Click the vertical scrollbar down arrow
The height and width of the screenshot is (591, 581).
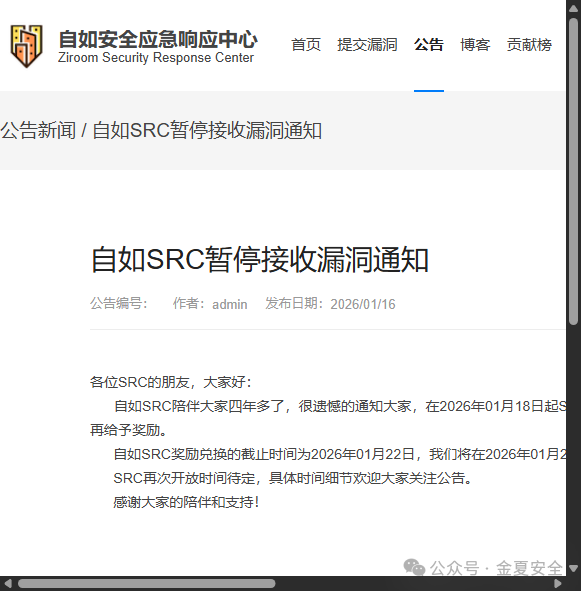tap(573, 568)
